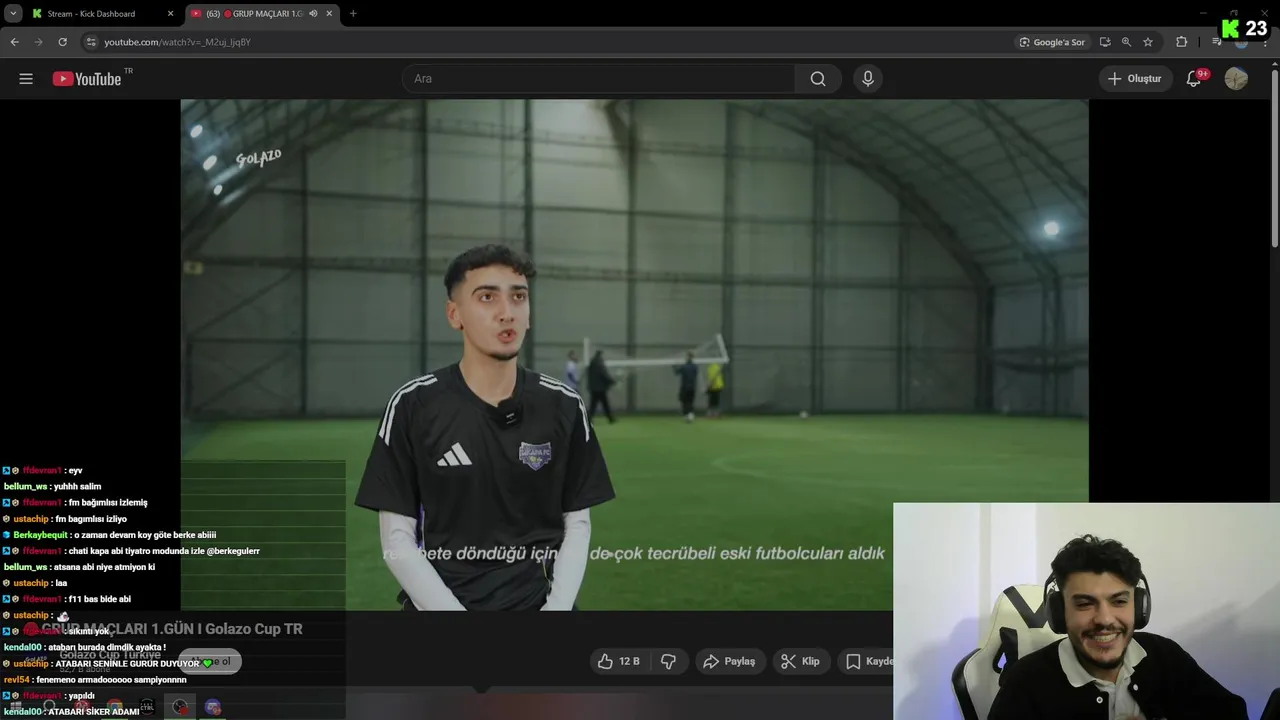Click chat message 'atabarı burada dimdik ayakta'
Image resolution: width=1280 pixels, height=720 pixels.
tap(107, 648)
